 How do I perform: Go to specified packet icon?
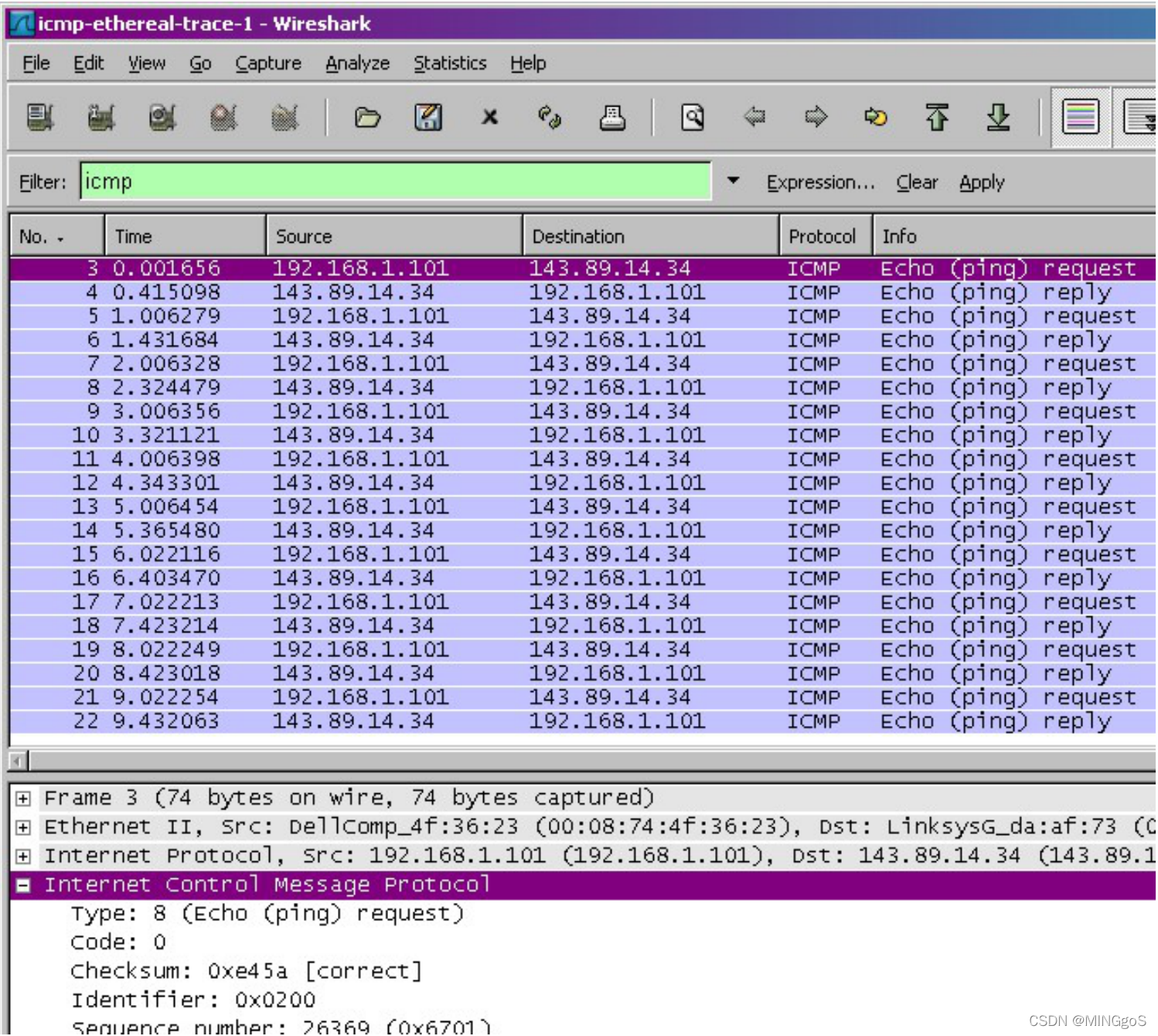pyautogui.click(x=876, y=118)
